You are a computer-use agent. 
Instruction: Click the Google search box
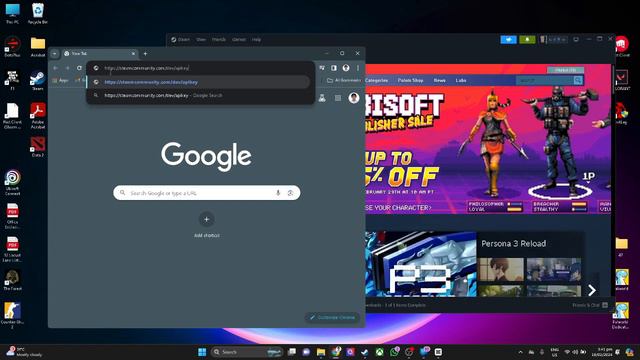(x=207, y=193)
